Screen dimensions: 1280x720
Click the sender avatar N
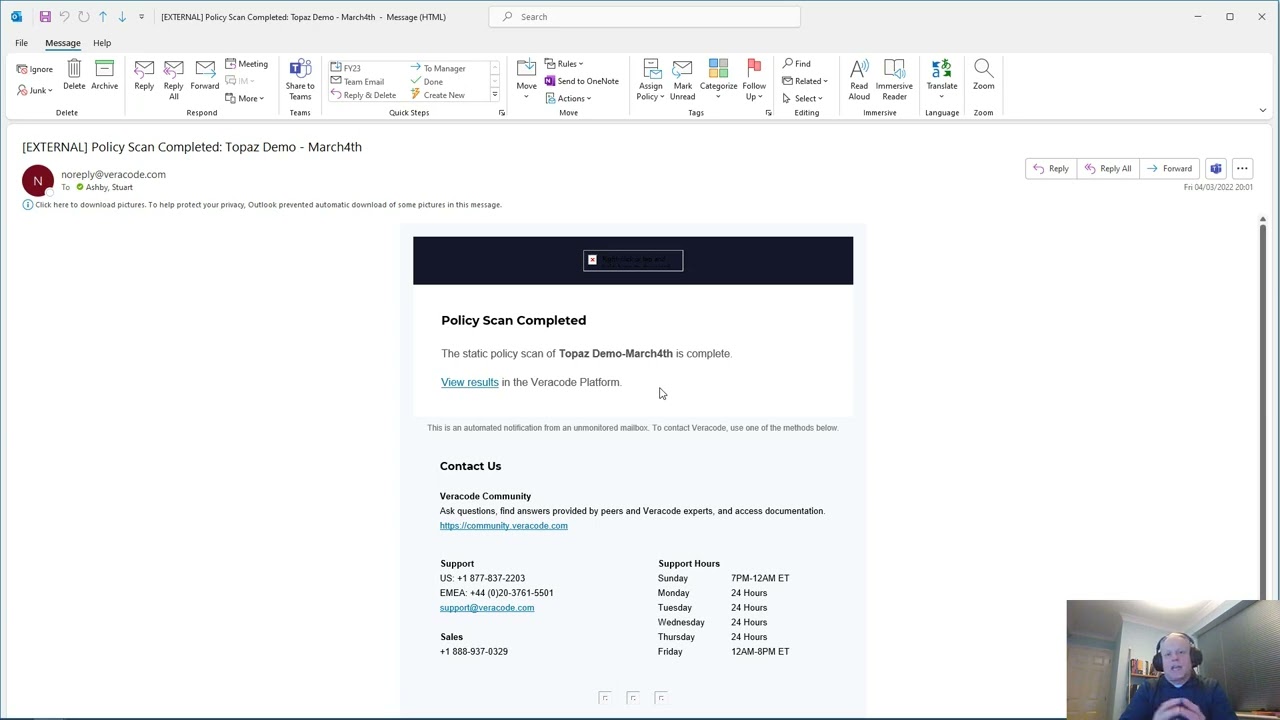[x=38, y=181]
